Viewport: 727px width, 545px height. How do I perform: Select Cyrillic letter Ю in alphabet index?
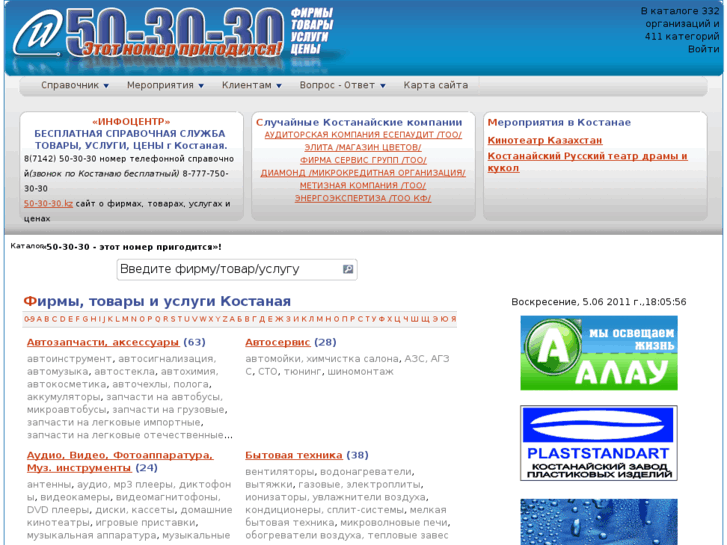(x=444, y=319)
